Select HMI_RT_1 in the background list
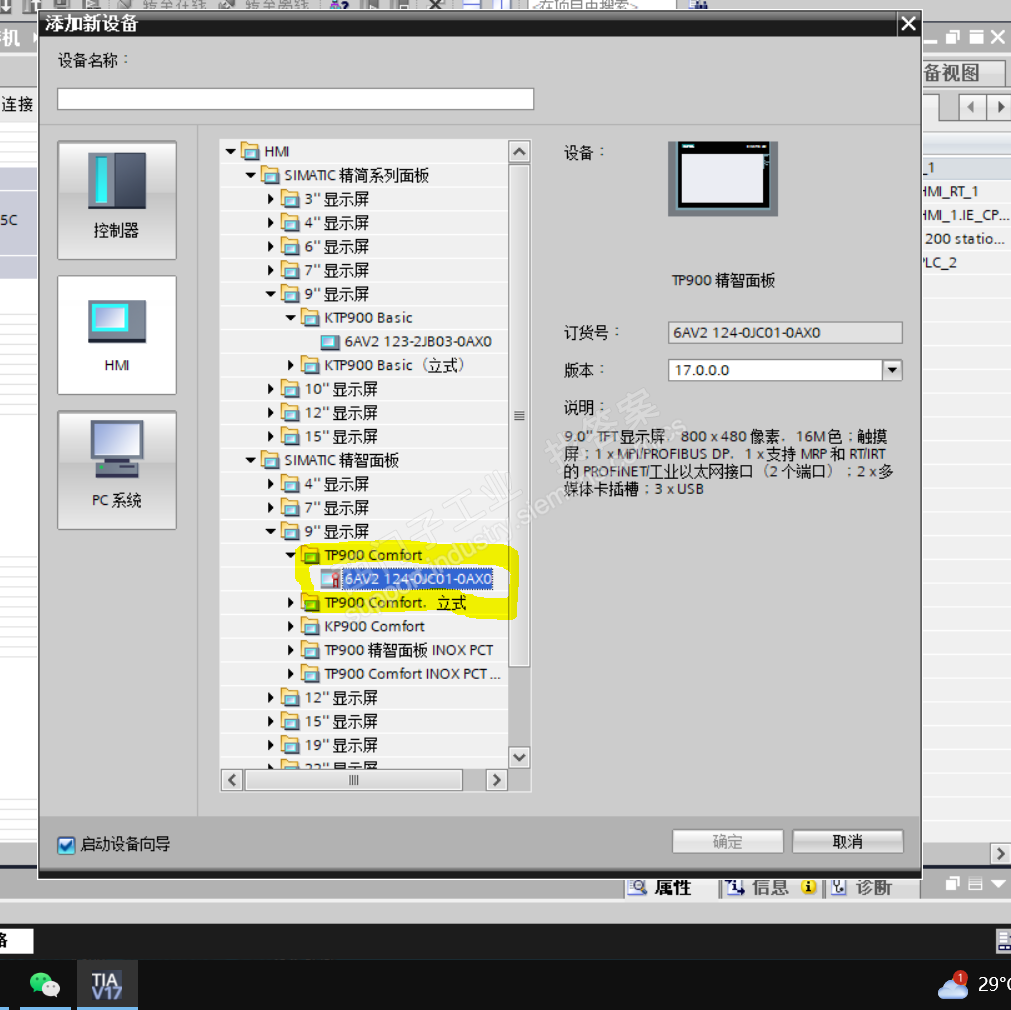 click(950, 192)
